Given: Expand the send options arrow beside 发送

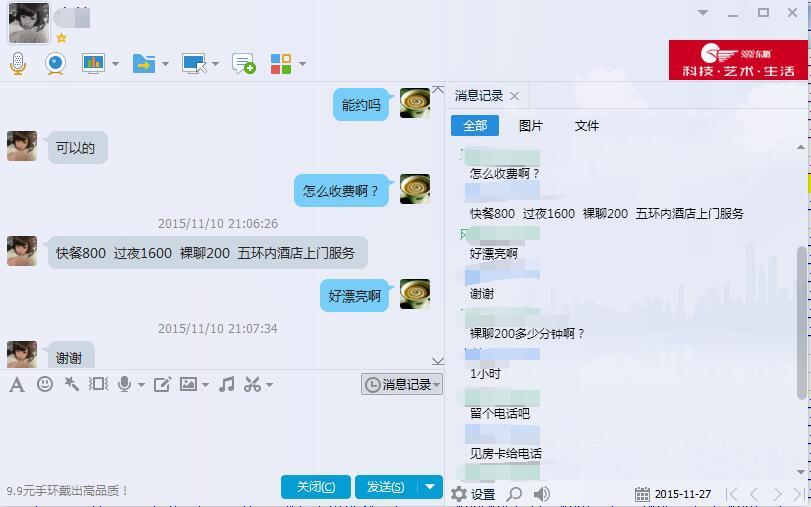Looking at the screenshot, I should [430, 487].
